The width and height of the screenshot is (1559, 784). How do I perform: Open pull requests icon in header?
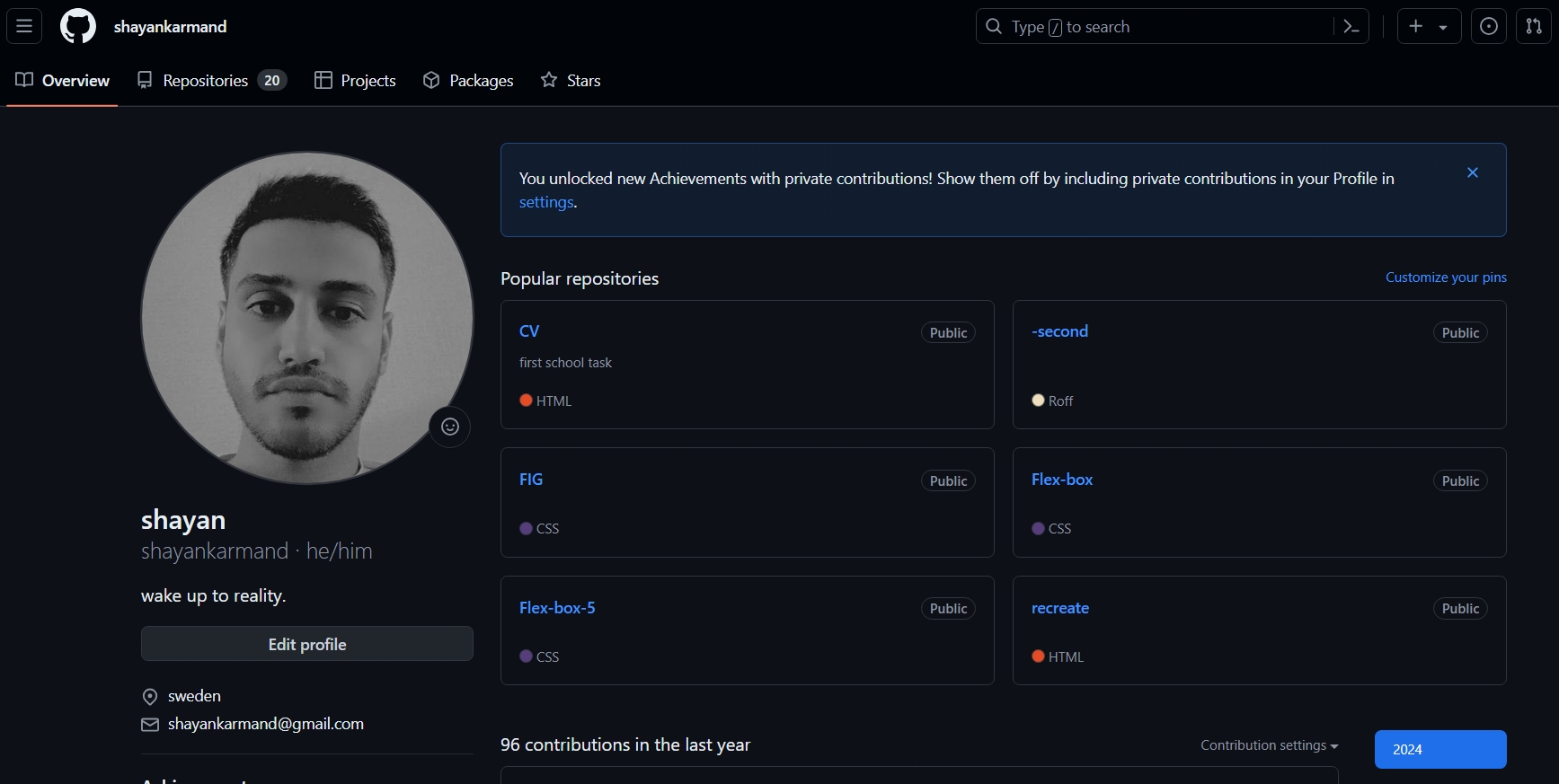coord(1534,26)
